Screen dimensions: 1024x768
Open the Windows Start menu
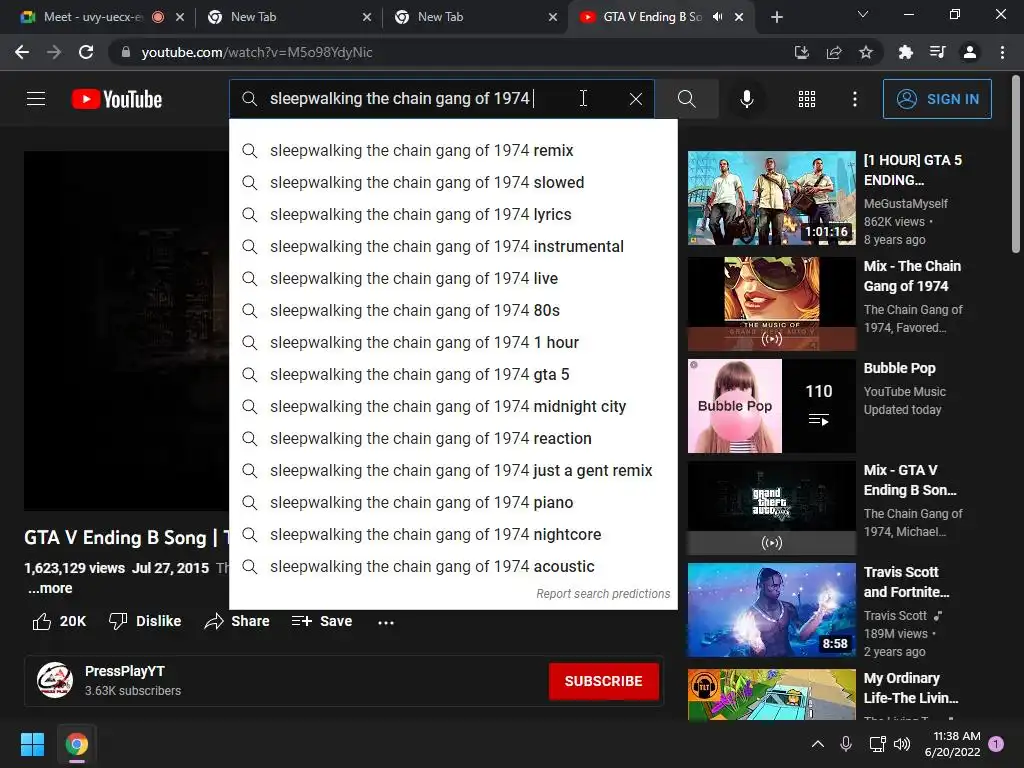(x=32, y=744)
